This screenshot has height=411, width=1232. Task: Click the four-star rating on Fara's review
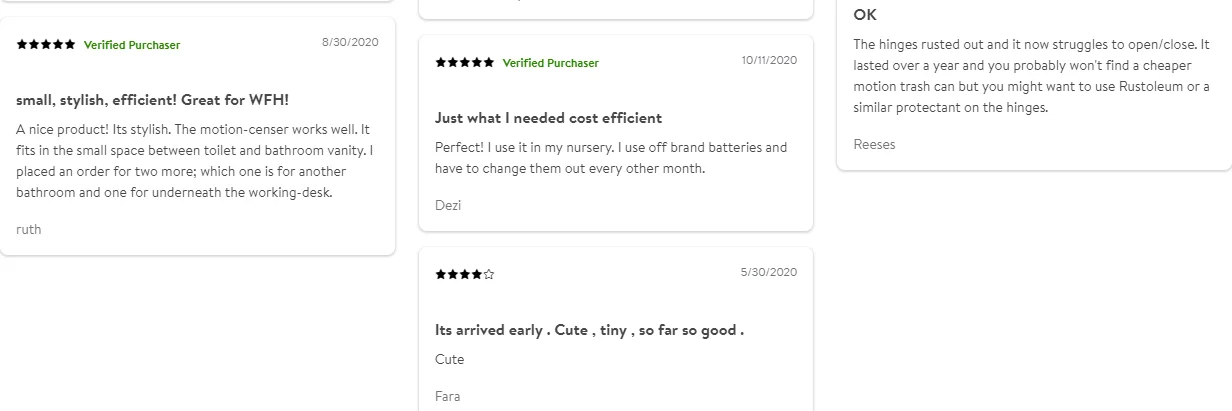coord(464,274)
